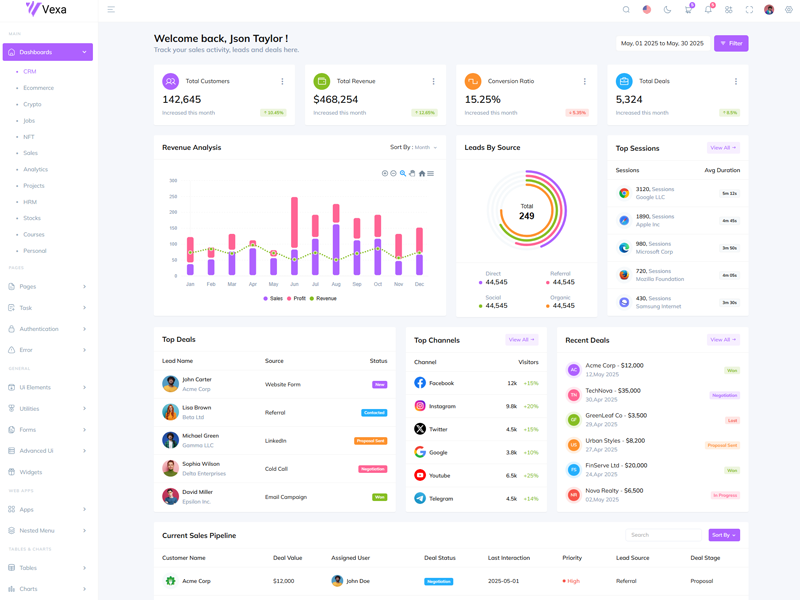
Task: Open Analytics from the sidebar menu
Action: coord(35,170)
